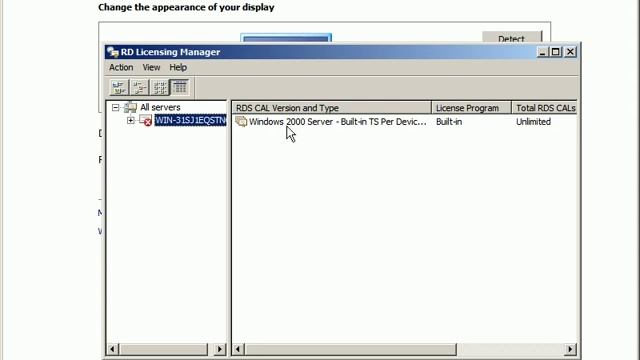This screenshot has width=640, height=360.
Task: Open the Help menu
Action: coord(178,67)
